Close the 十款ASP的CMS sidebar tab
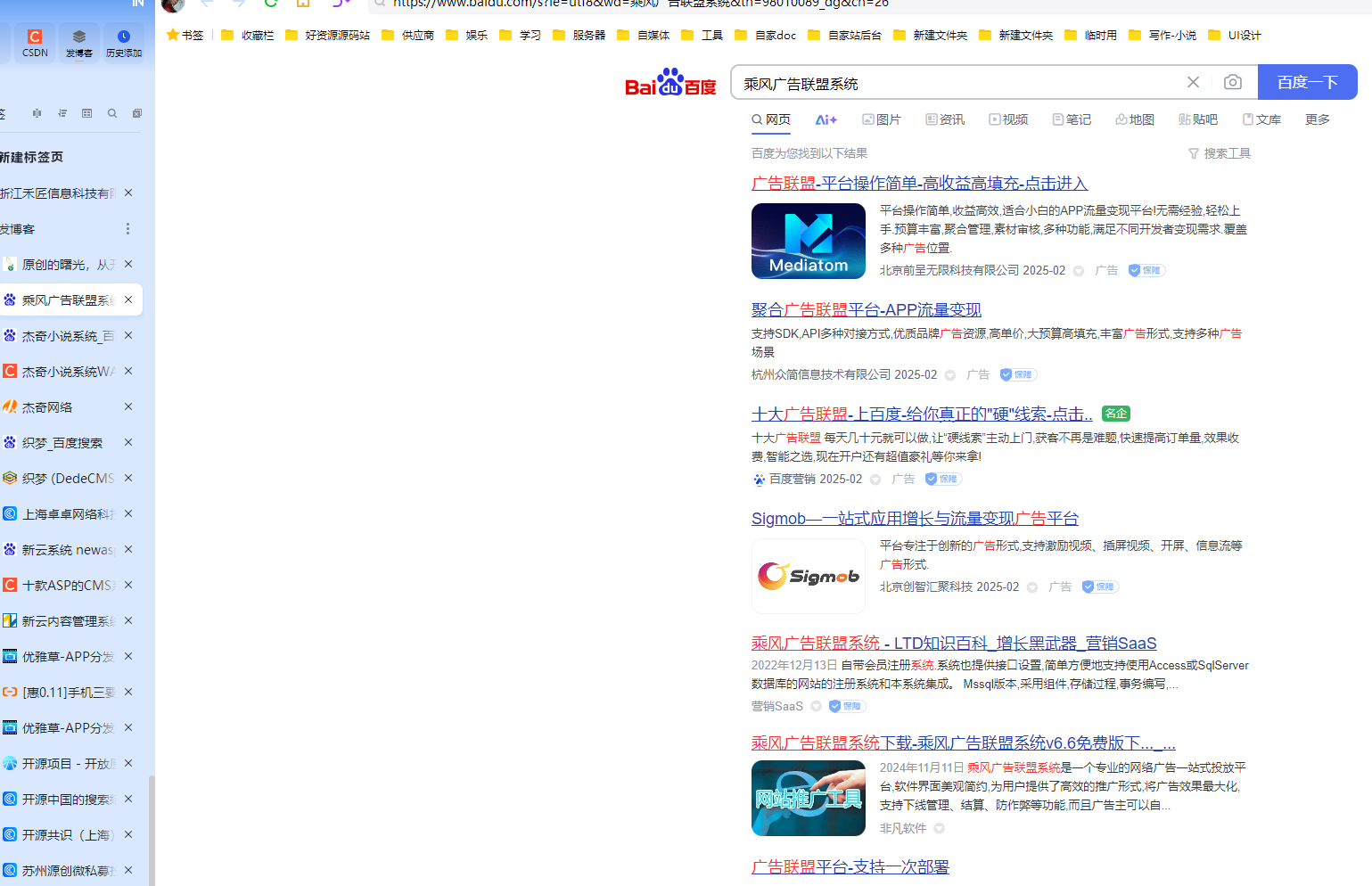The width and height of the screenshot is (1372, 886). pos(128,585)
